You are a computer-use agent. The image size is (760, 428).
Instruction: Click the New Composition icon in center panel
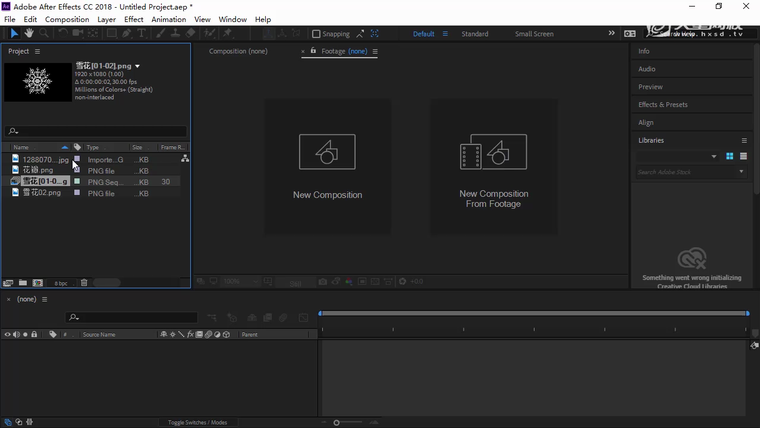pos(327,153)
